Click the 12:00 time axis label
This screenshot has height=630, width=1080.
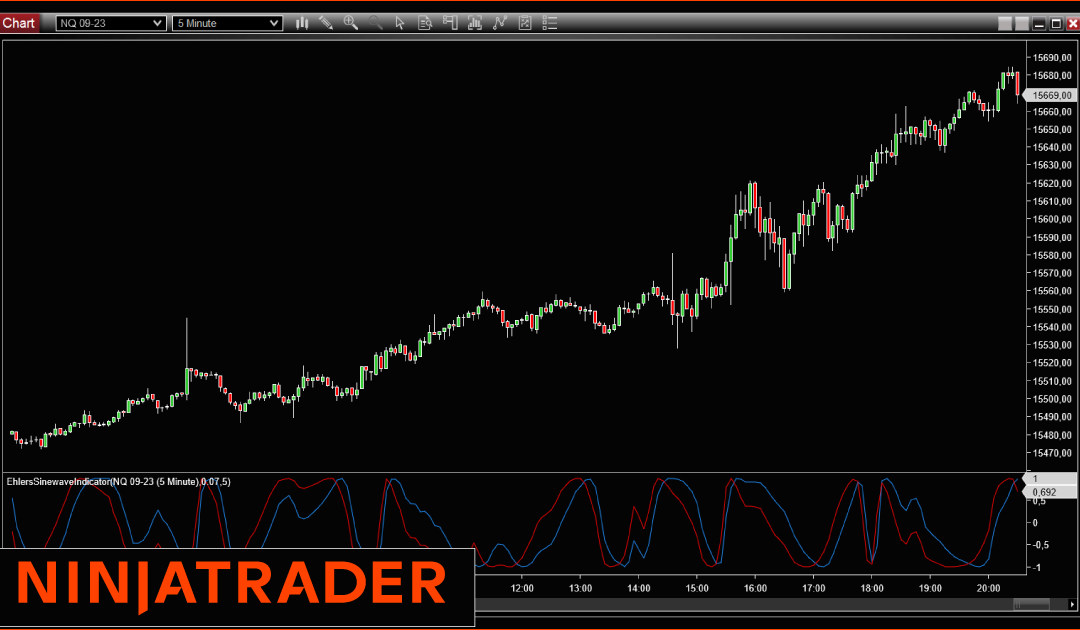pos(522,588)
